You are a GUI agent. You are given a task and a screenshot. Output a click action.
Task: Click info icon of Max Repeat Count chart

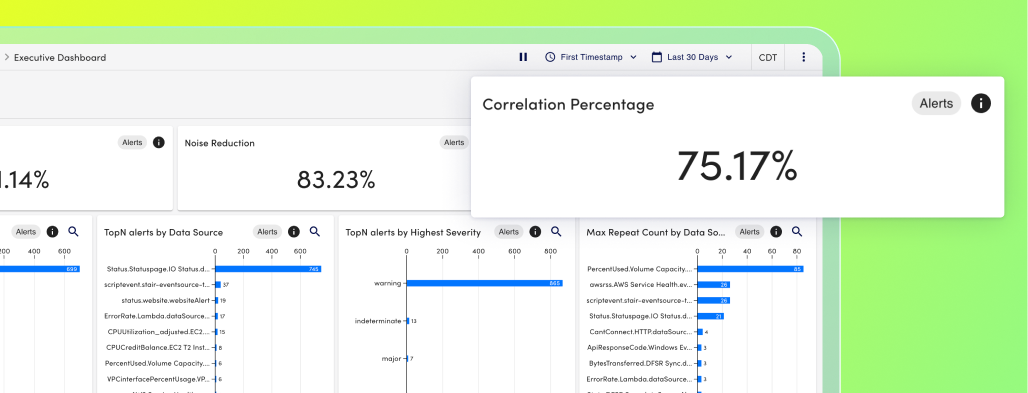tap(776, 232)
